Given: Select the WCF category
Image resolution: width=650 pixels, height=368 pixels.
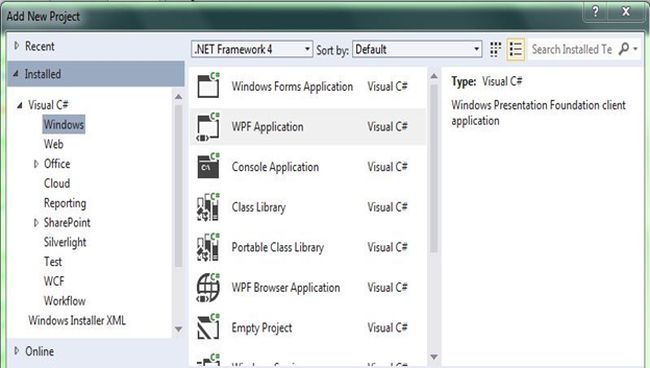Looking at the screenshot, I should [54, 281].
